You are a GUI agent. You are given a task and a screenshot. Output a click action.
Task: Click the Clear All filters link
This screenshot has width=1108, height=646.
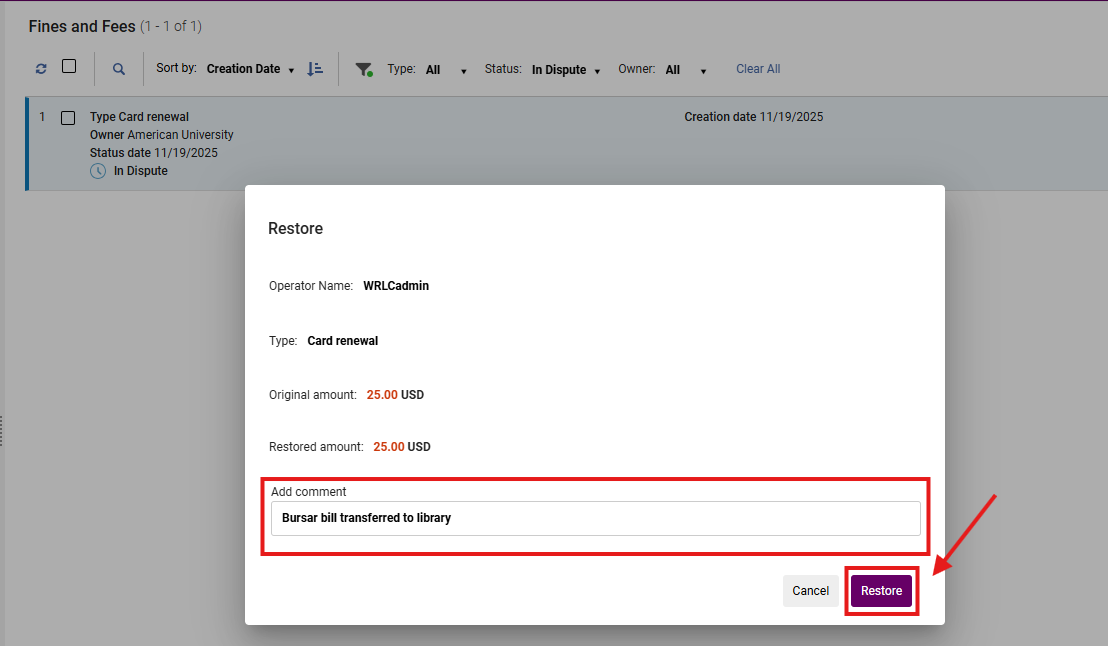758,69
